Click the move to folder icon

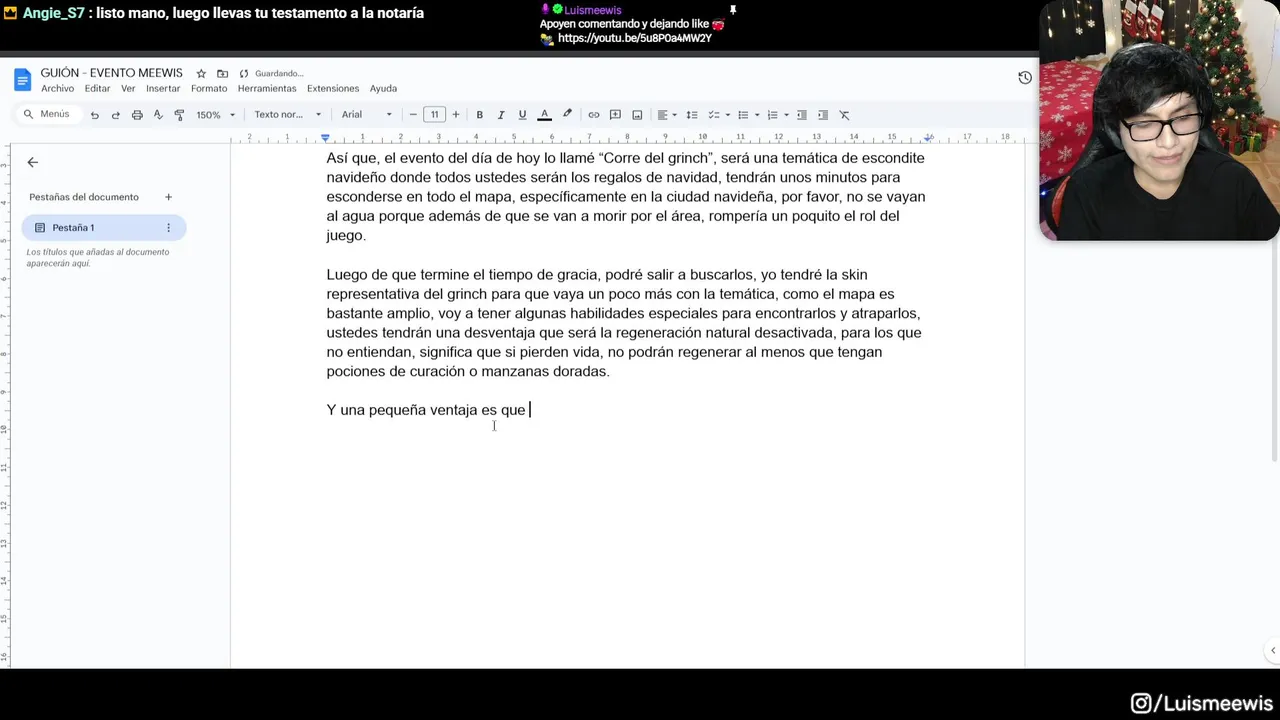[x=222, y=74]
